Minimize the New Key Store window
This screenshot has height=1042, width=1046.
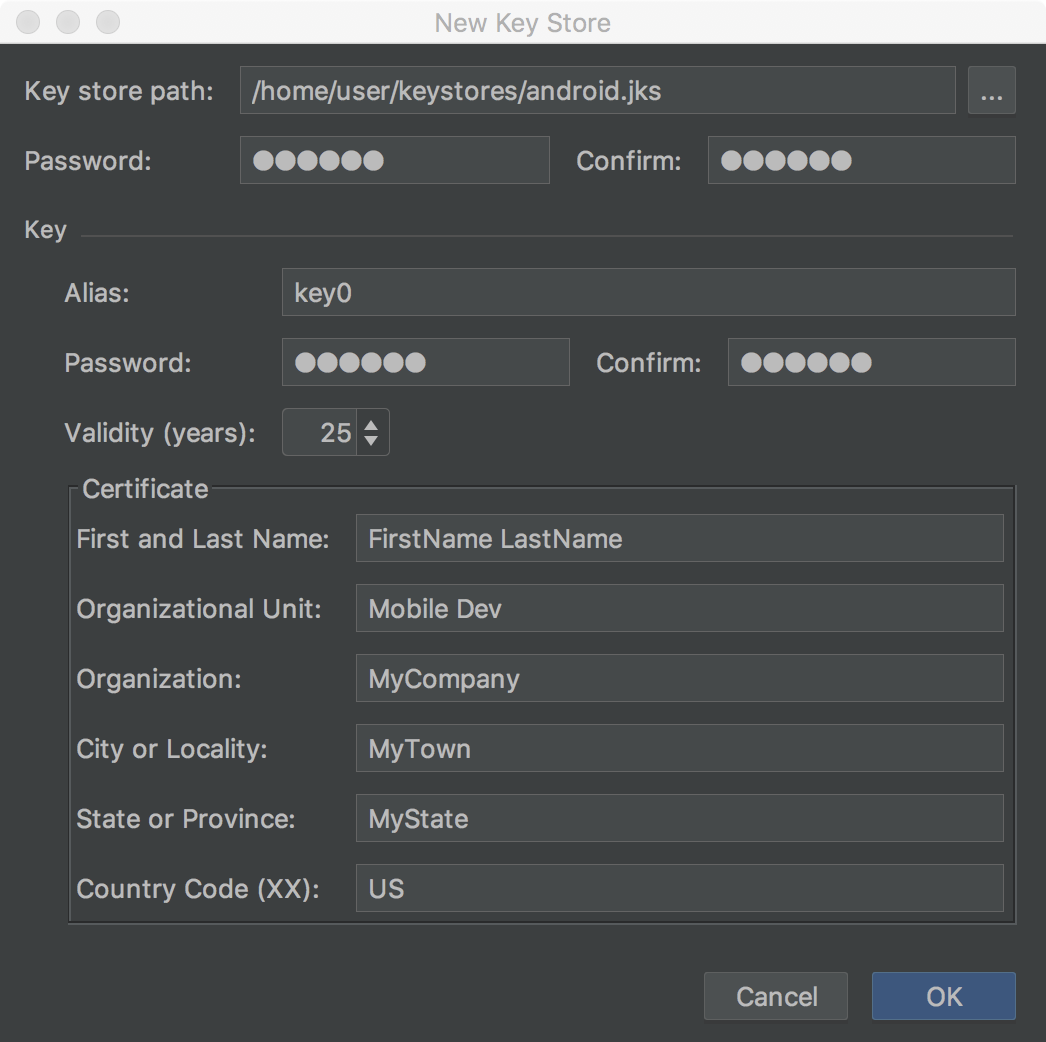click(x=69, y=22)
